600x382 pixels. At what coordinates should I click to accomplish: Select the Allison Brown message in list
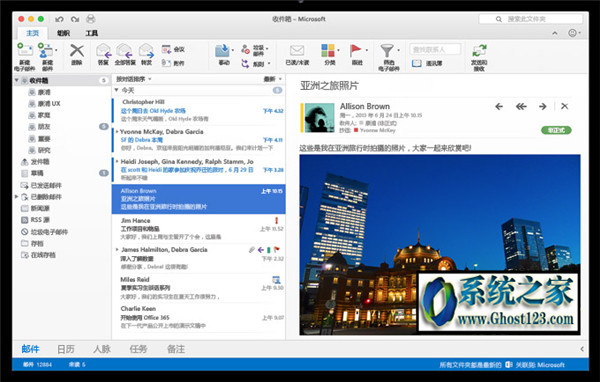tap(199, 199)
